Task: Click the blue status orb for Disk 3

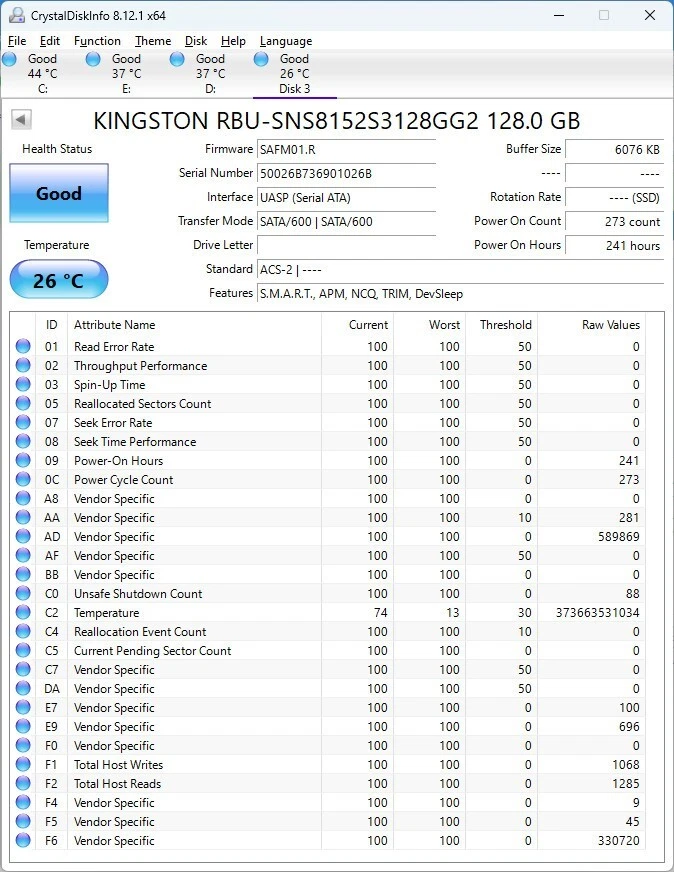Action: 261,59
